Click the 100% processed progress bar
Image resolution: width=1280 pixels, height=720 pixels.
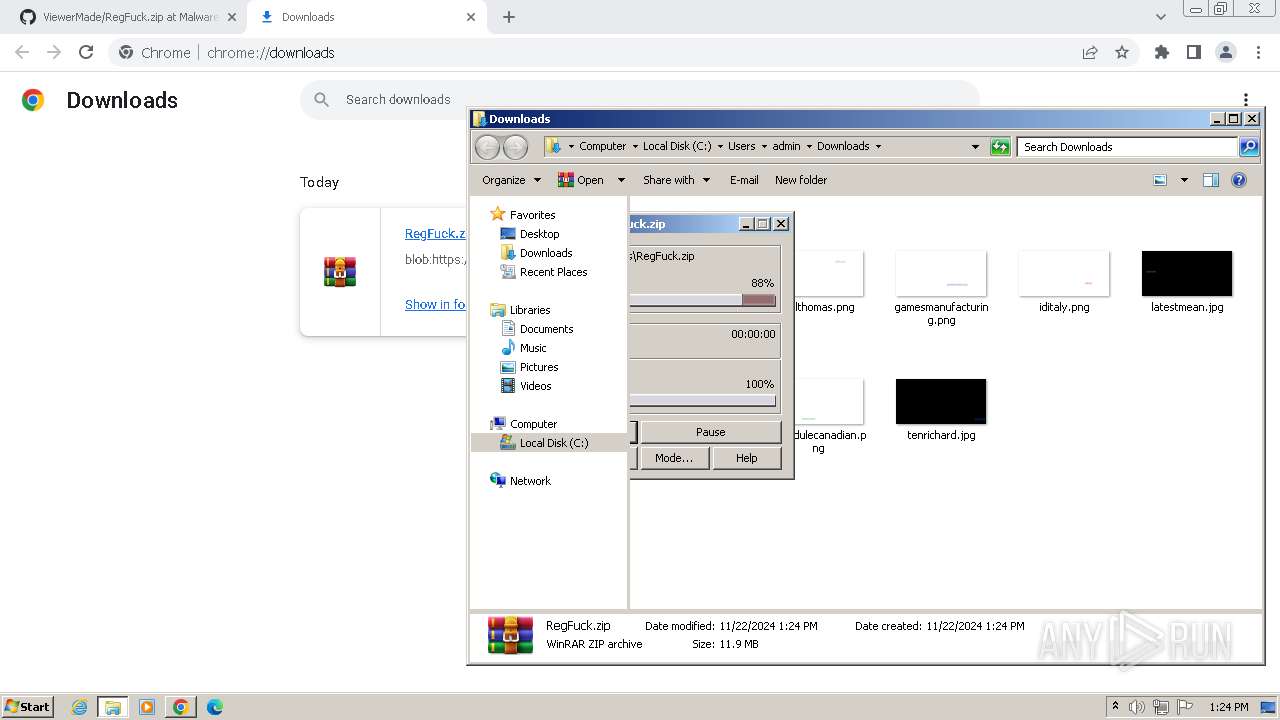pyautogui.click(x=702, y=401)
